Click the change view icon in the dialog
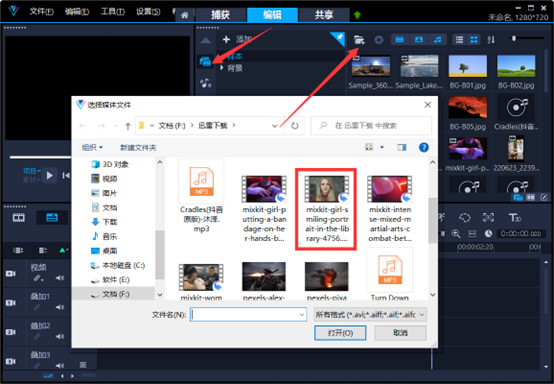This screenshot has height=384, width=554. (x=369, y=147)
